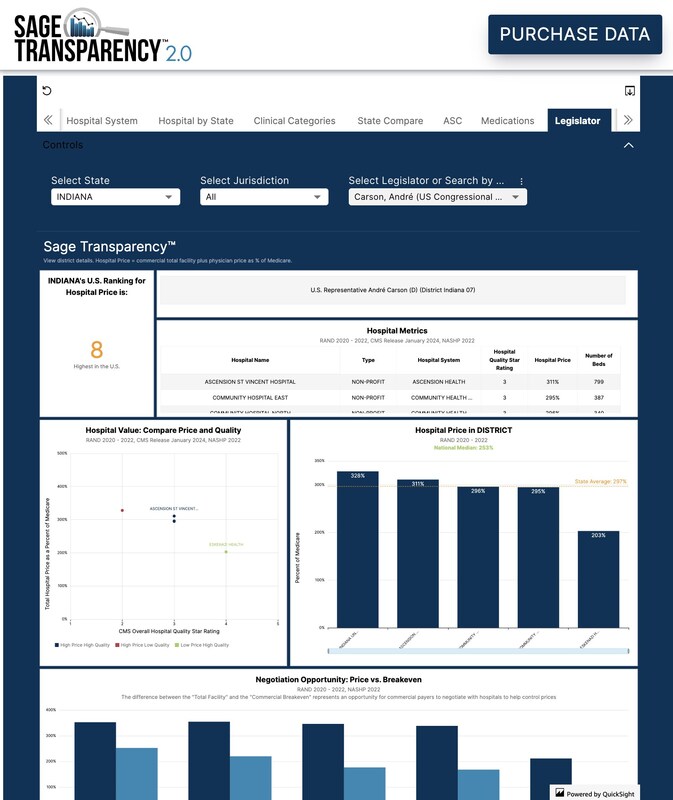Open the legislator control's three-dot options menu
This screenshot has height=800, width=673.
point(521,181)
